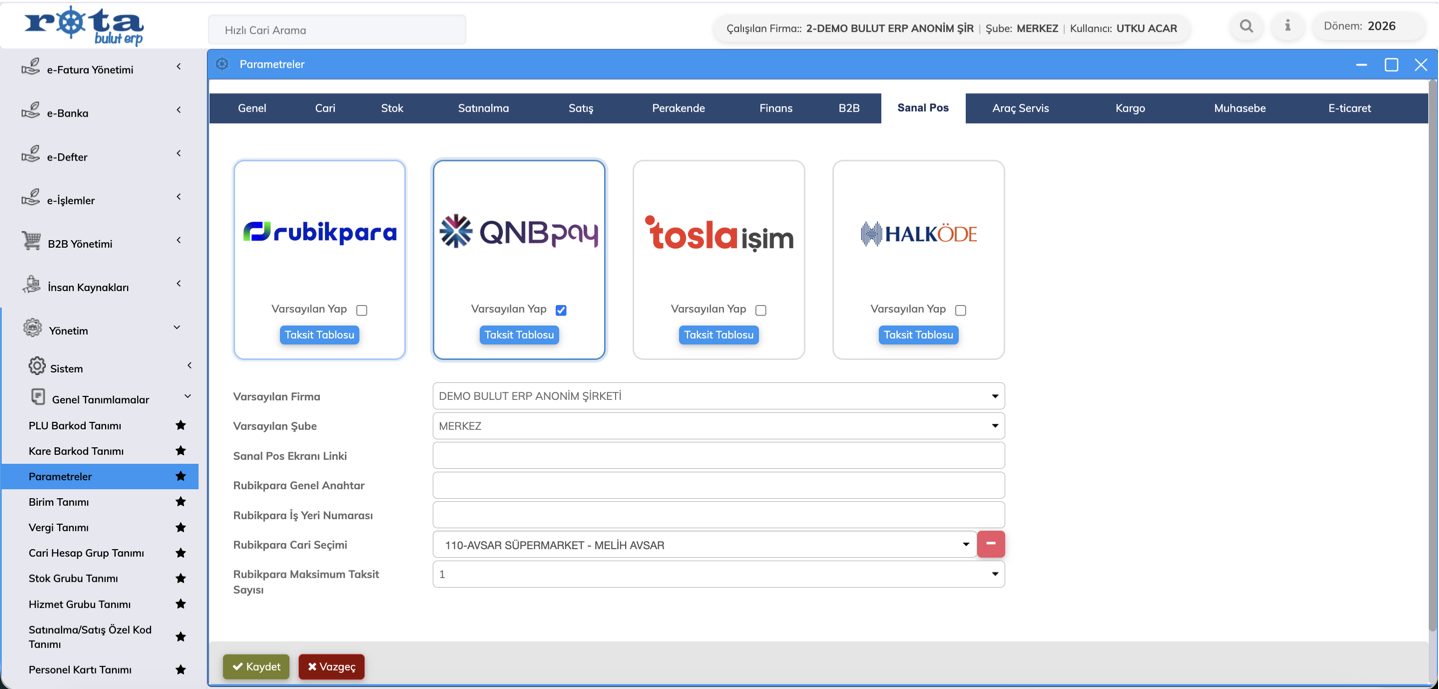This screenshot has width=1439, height=689.
Task: Click the İnsan Kaynakları sidebar icon
Action: click(31, 286)
